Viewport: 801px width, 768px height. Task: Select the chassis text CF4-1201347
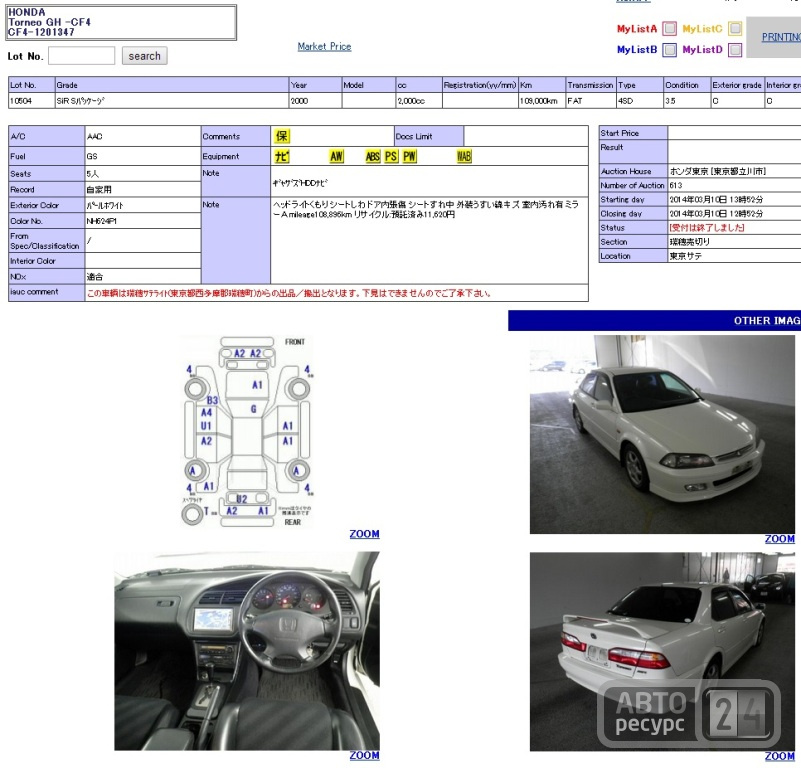(x=41, y=32)
